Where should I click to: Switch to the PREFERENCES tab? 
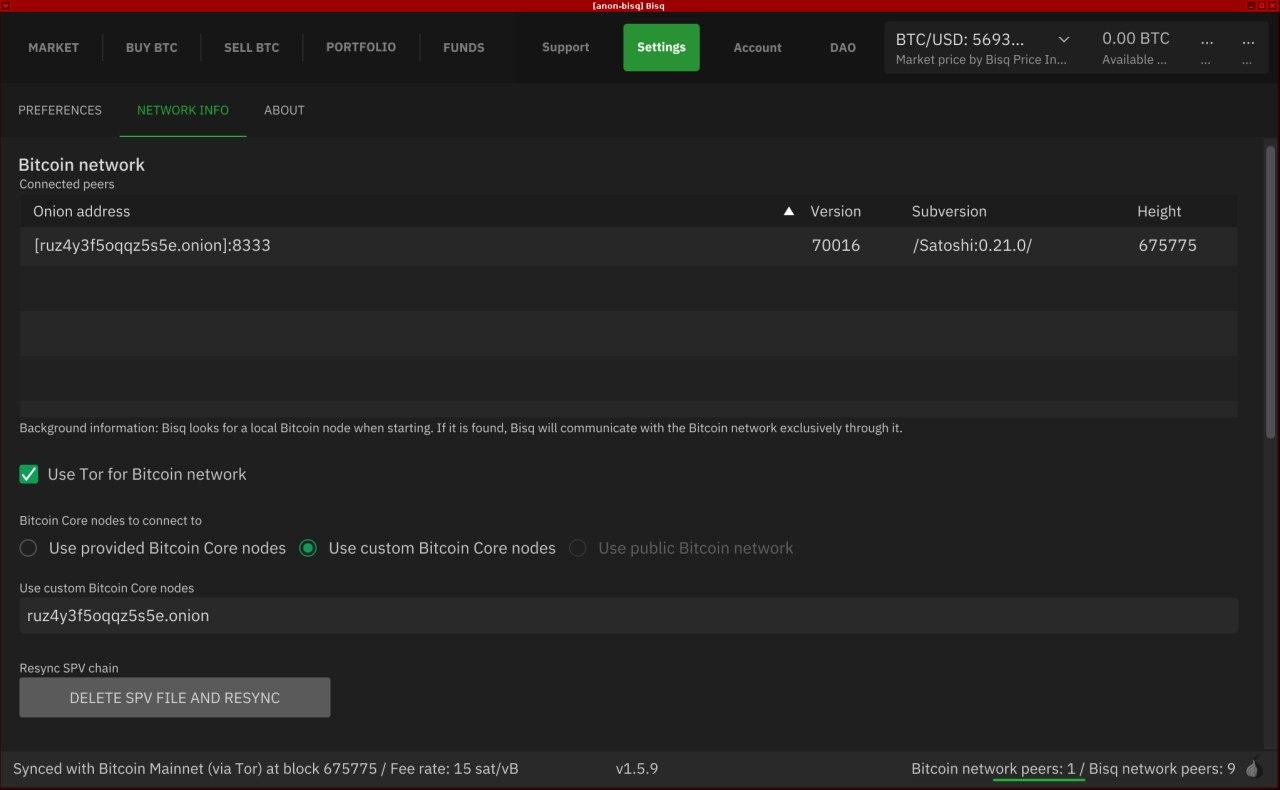coord(60,110)
